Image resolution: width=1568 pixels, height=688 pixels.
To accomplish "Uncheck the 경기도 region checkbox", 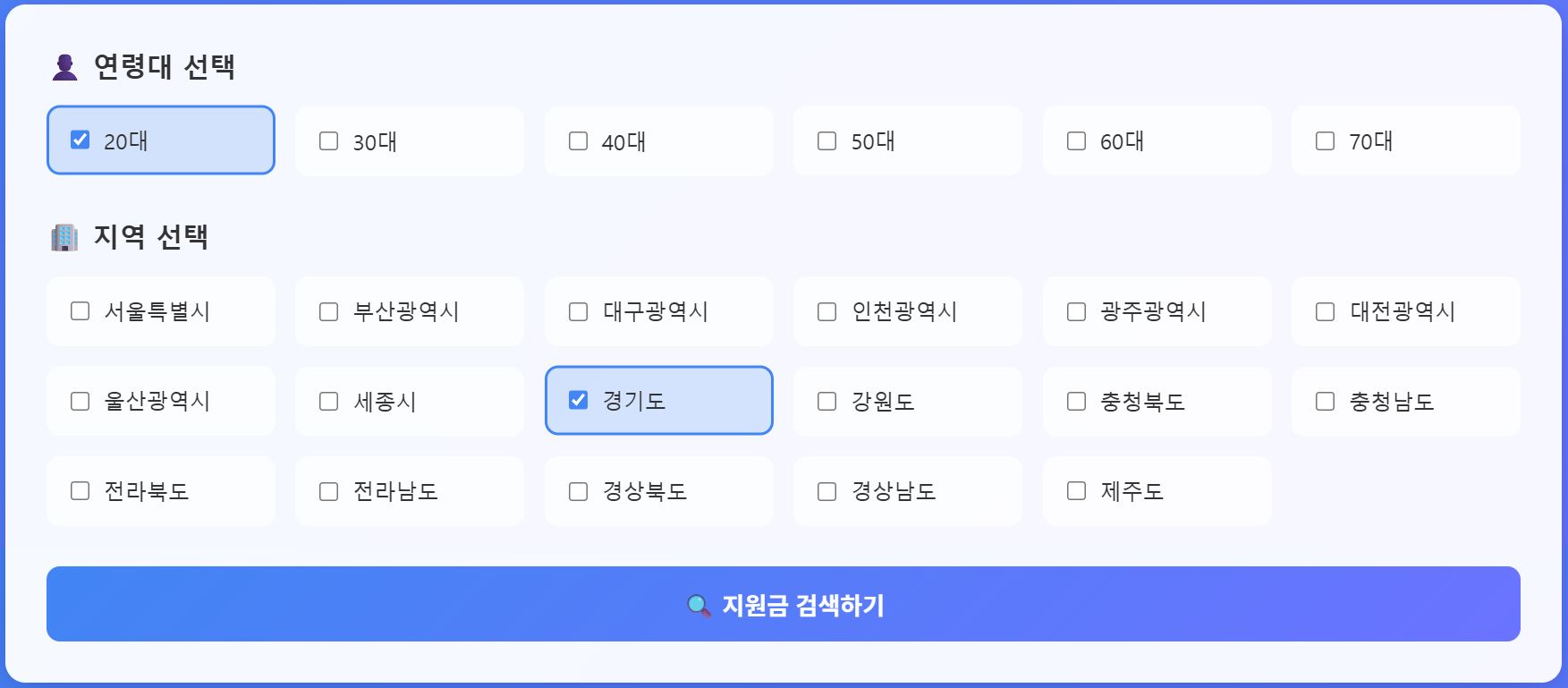I will [x=578, y=401].
